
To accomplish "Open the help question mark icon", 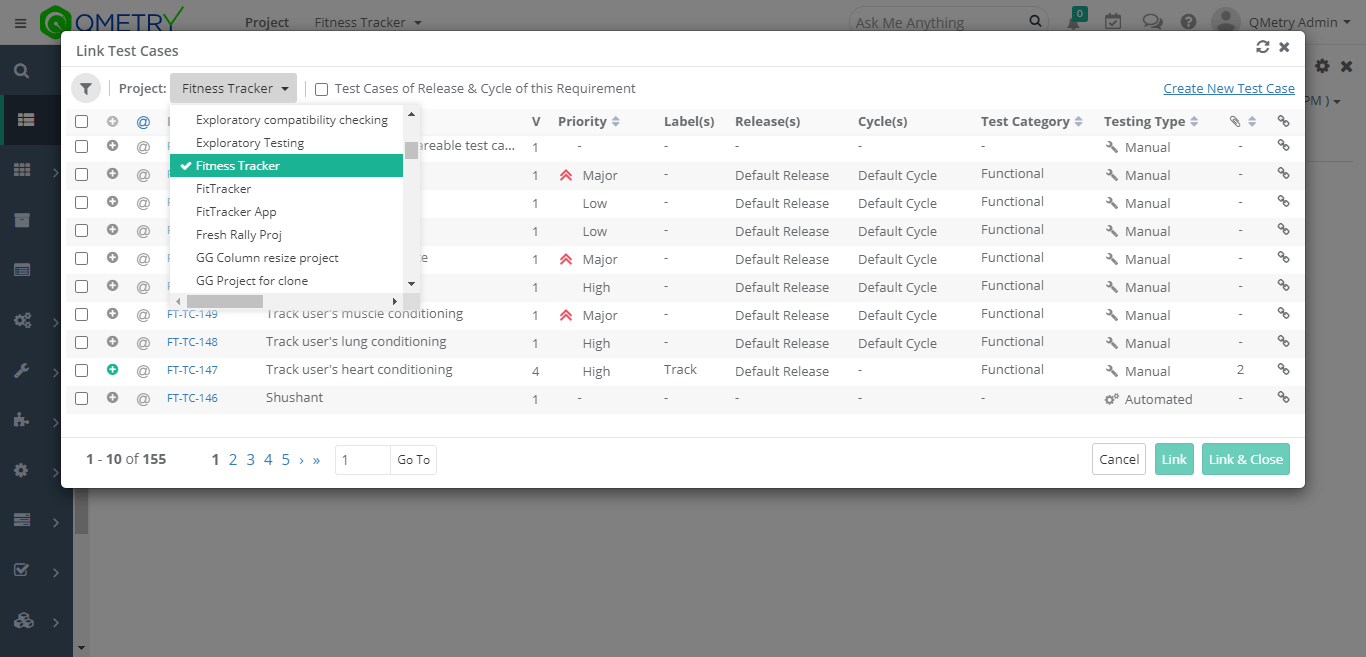I will (x=1188, y=22).
